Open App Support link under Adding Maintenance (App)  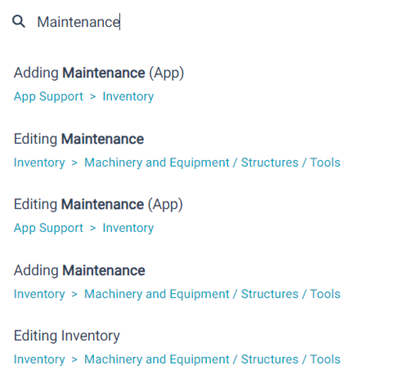pyautogui.click(x=48, y=97)
